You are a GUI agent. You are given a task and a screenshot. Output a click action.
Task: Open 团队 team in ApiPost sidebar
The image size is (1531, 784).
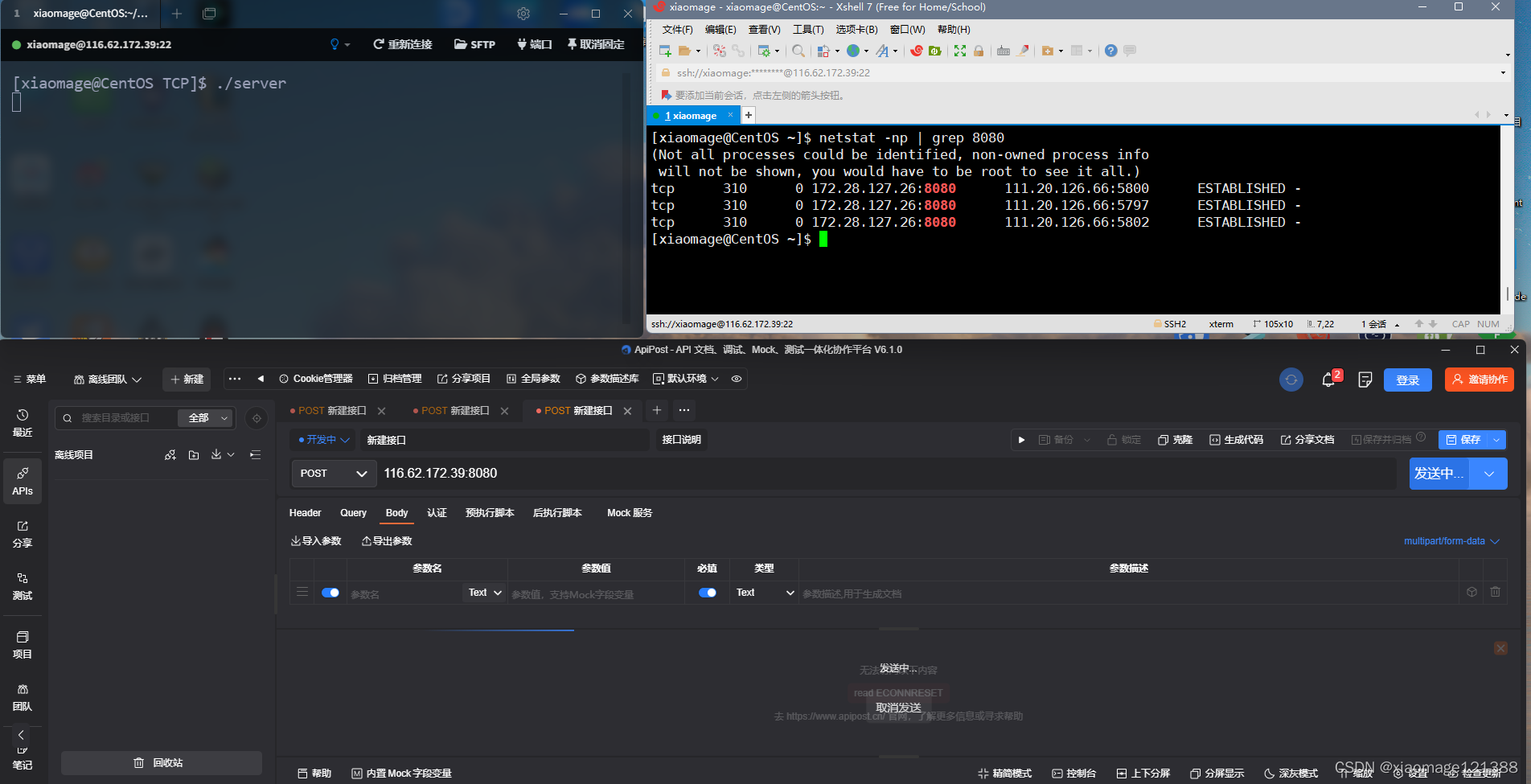pyautogui.click(x=23, y=697)
